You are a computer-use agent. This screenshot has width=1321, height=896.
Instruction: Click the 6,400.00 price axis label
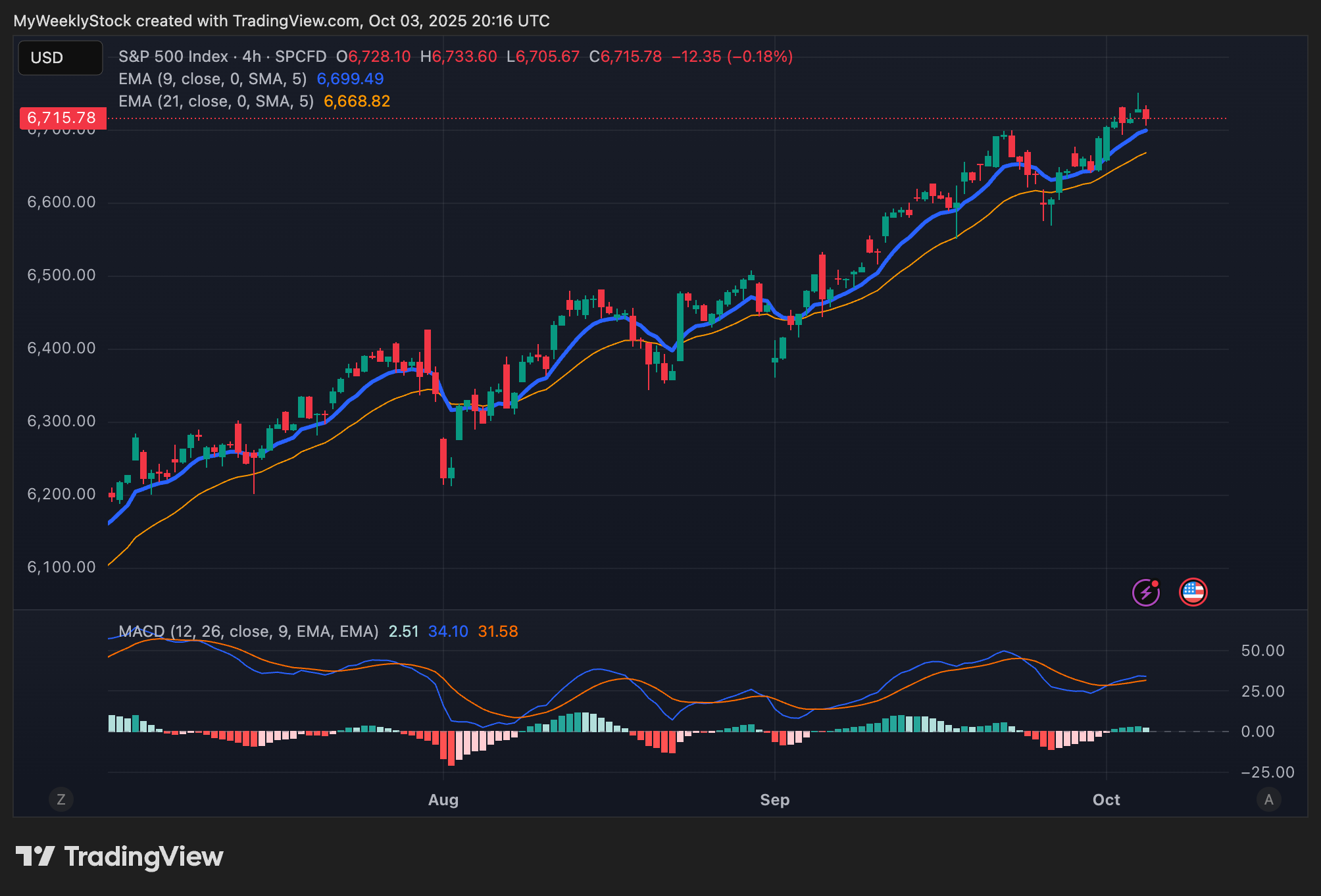point(61,348)
